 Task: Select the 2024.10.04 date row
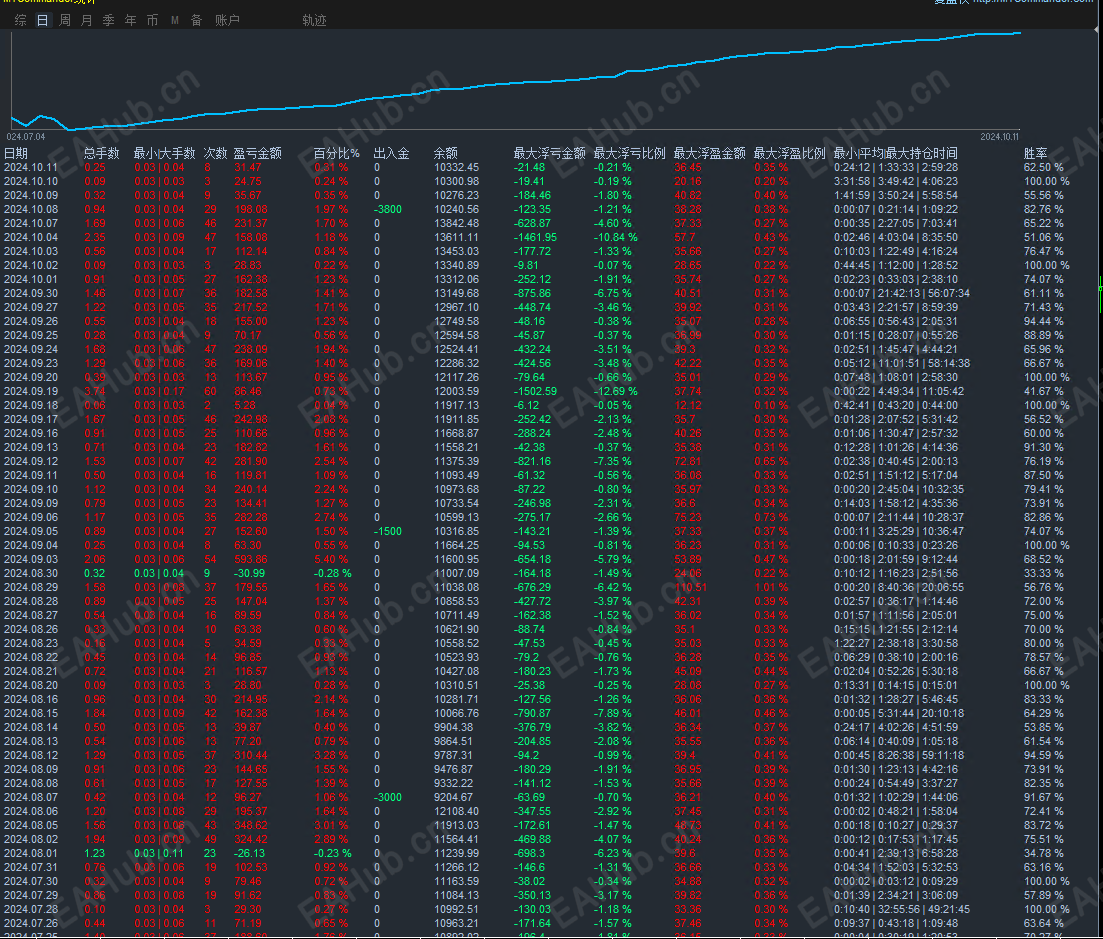(x=31, y=237)
